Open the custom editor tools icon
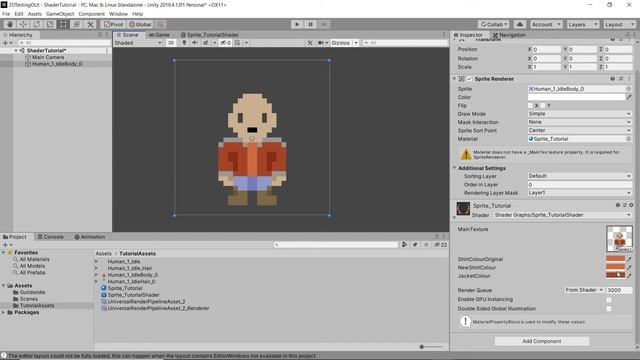This screenshot has height=360, width=640. pyautogui.click(x=90, y=24)
